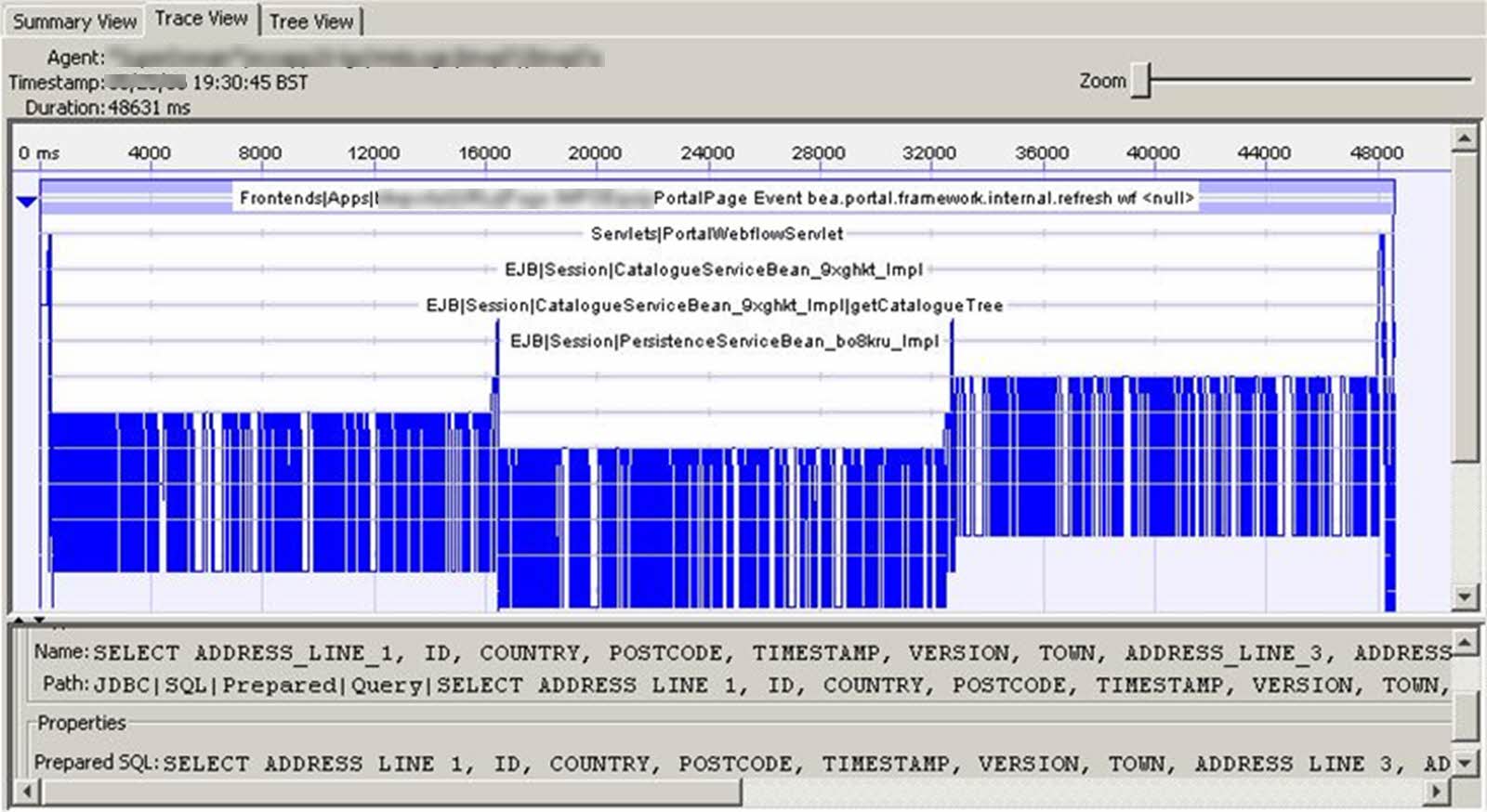This screenshot has height=812, width=1487.
Task: Click the 24000 tick on time ruler
Action: (x=706, y=152)
